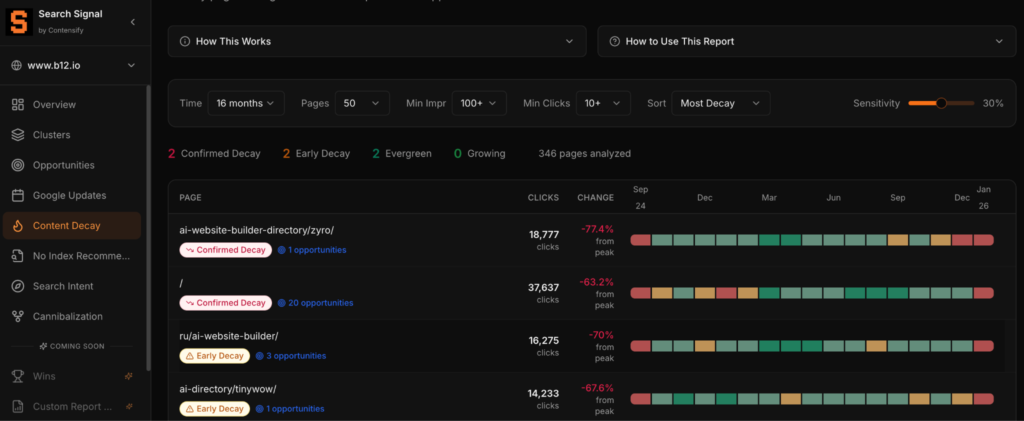Open the Time 16 months dropdown

(246, 103)
